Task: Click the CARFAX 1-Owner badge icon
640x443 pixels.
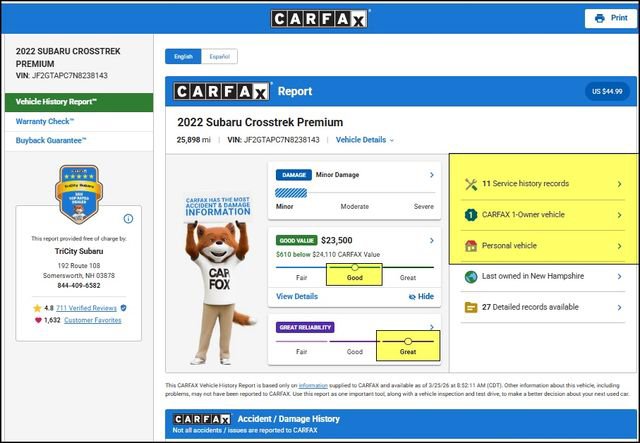Action: point(471,214)
